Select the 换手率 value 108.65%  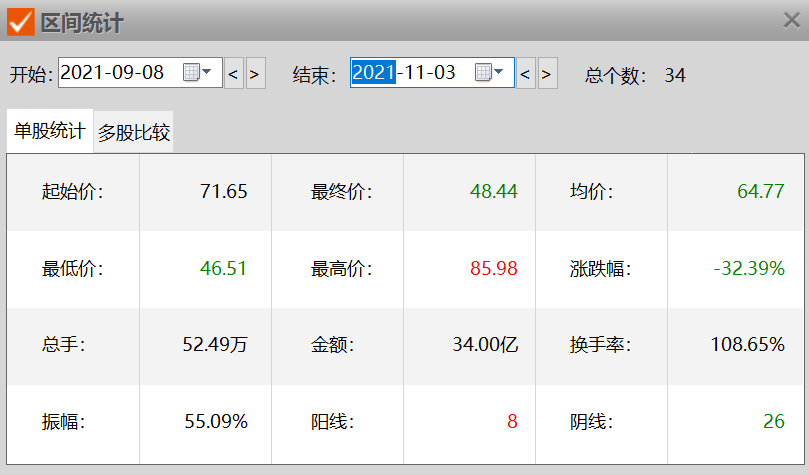click(x=748, y=344)
